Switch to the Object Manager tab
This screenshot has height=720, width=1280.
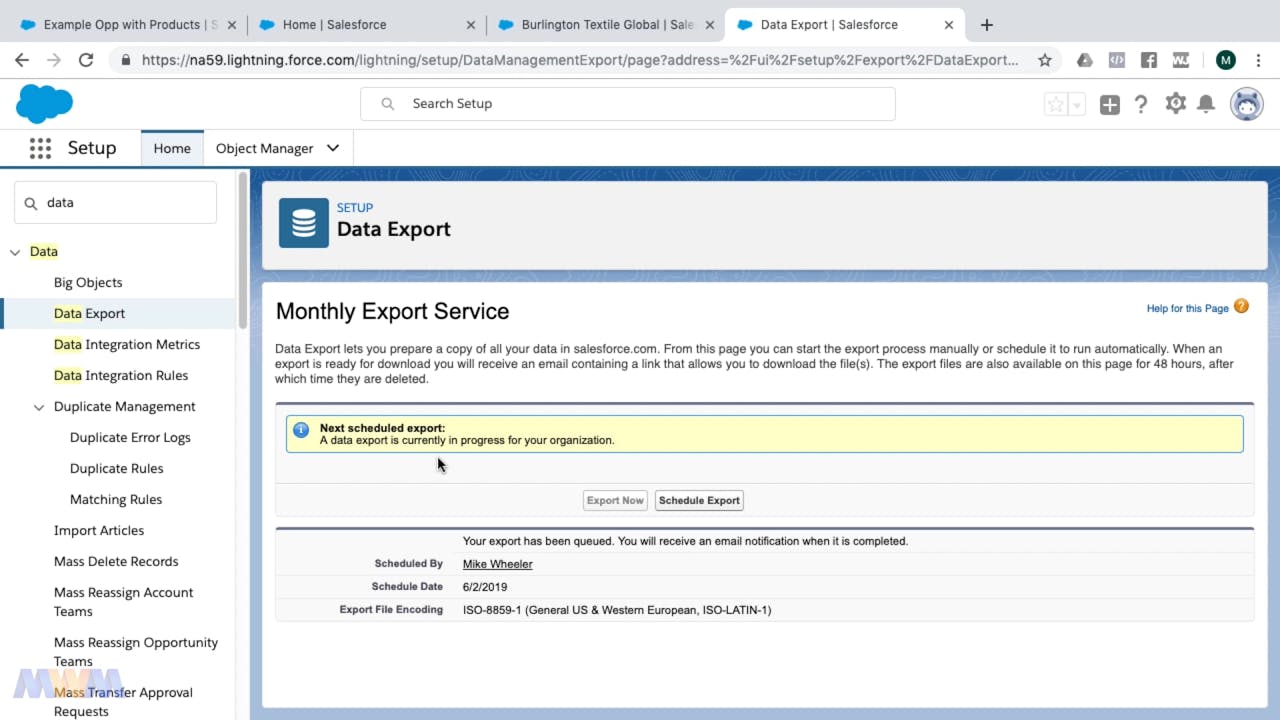264,148
